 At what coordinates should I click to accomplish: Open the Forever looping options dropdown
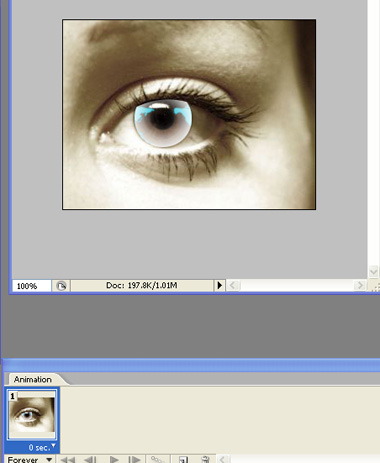coord(29,459)
